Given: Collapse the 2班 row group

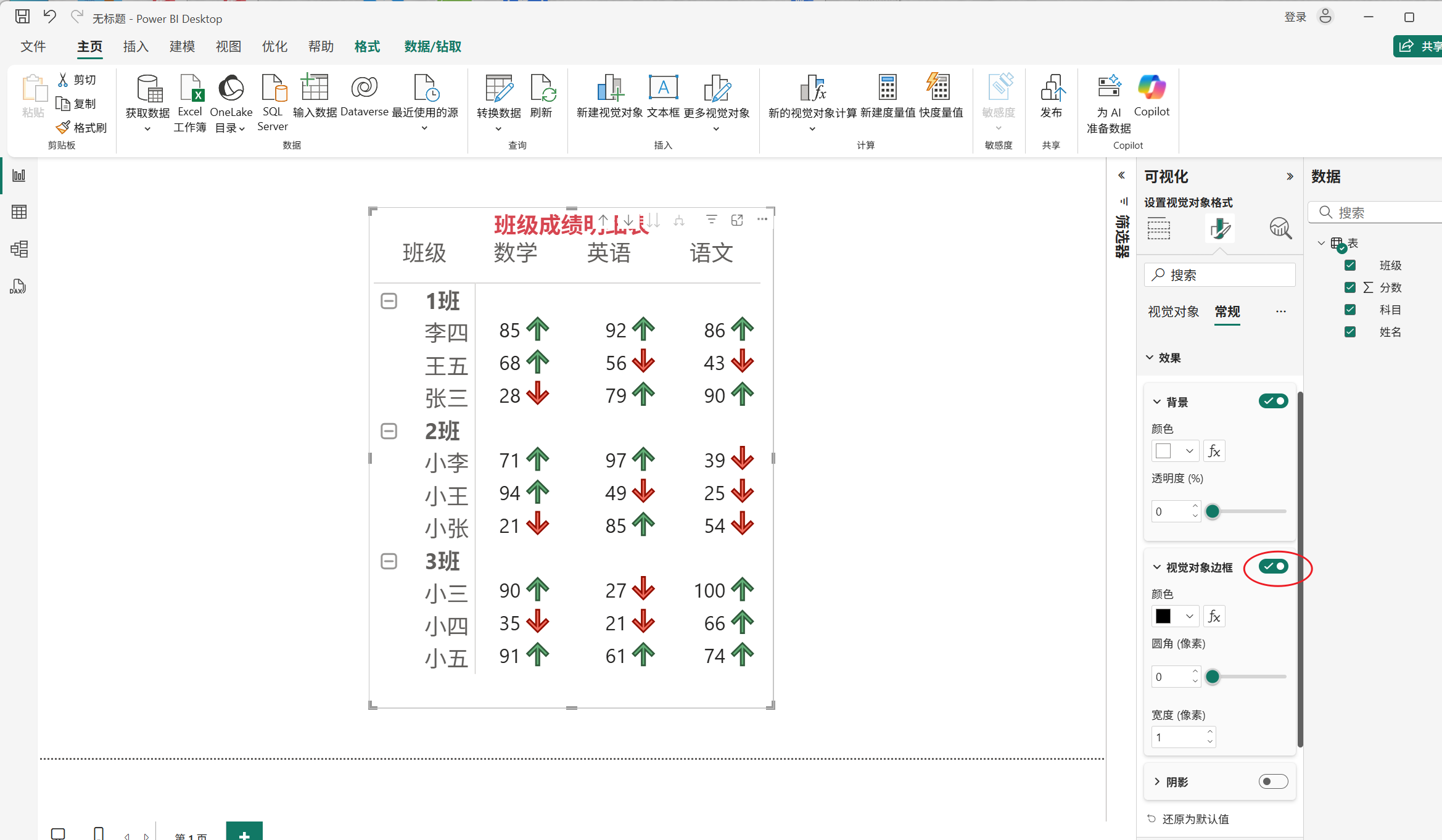Looking at the screenshot, I should (389, 431).
